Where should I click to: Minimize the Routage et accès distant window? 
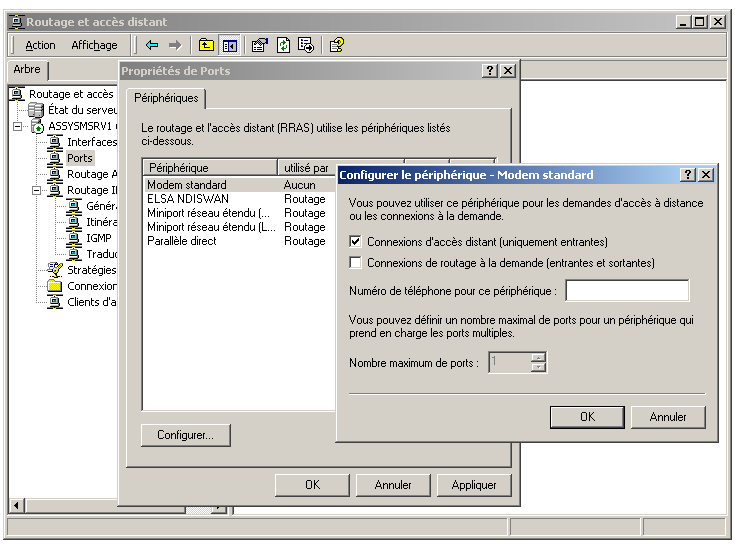tap(683, 22)
